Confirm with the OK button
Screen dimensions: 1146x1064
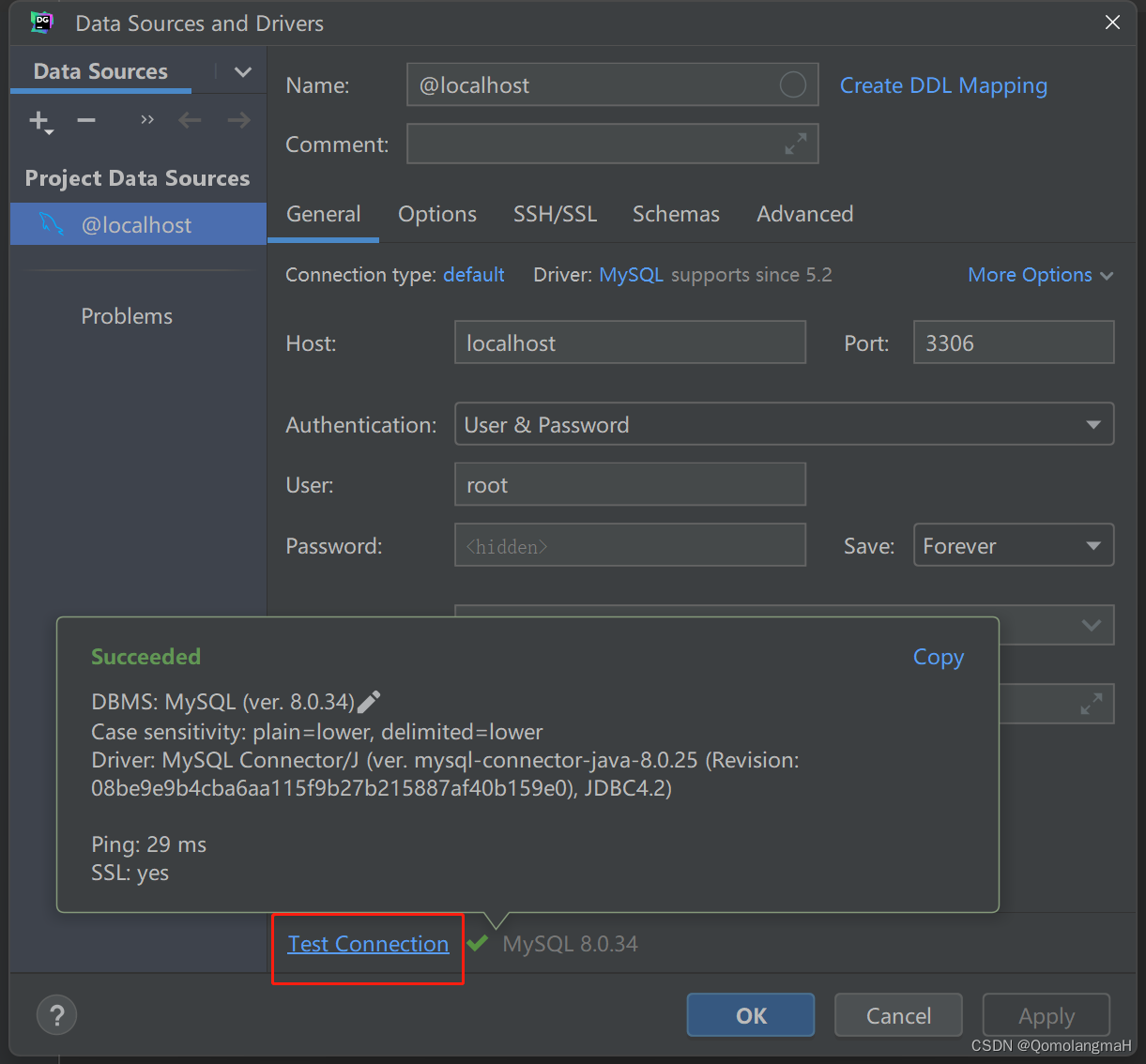[751, 1015]
